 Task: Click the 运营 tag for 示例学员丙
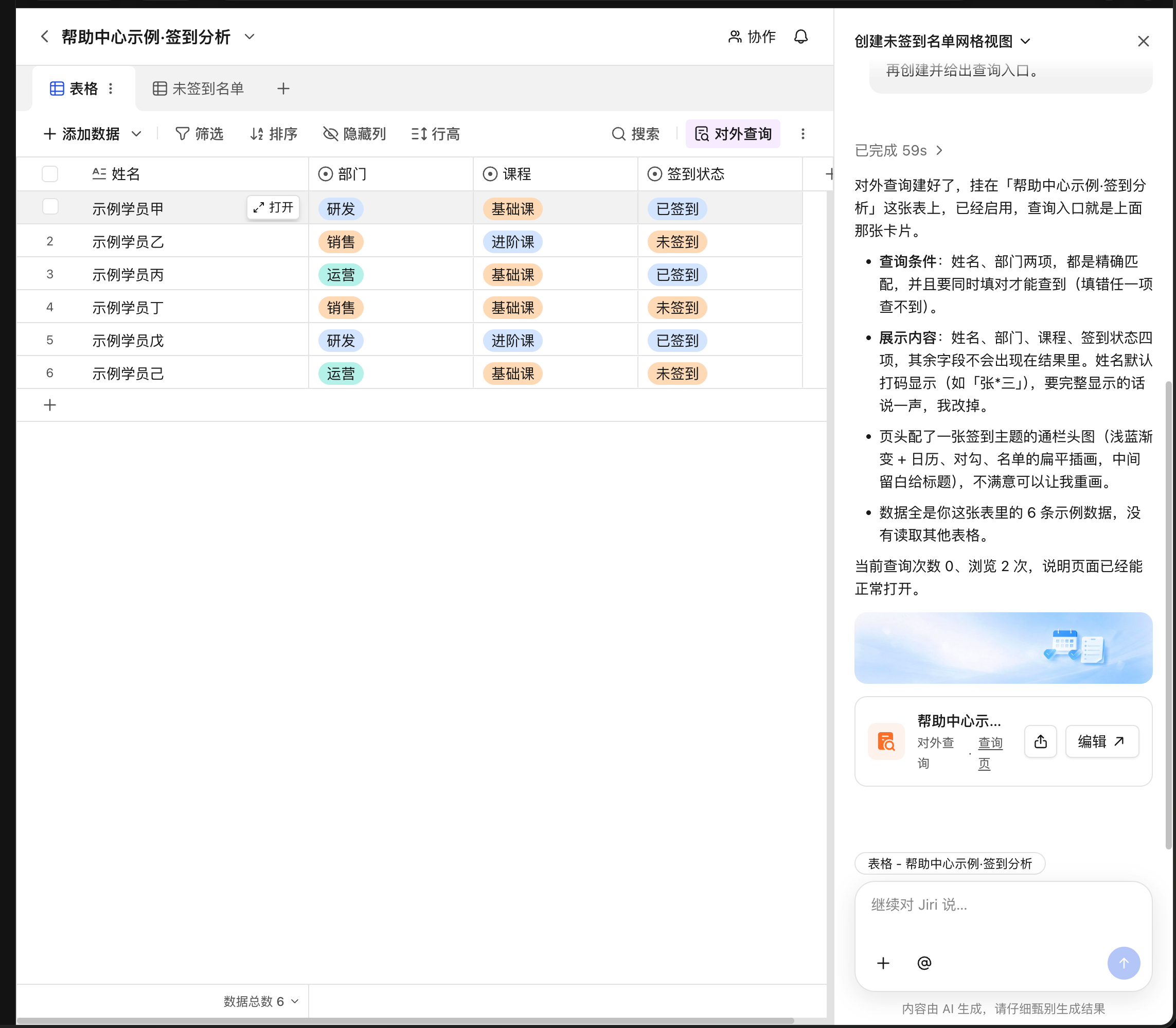[x=341, y=275]
